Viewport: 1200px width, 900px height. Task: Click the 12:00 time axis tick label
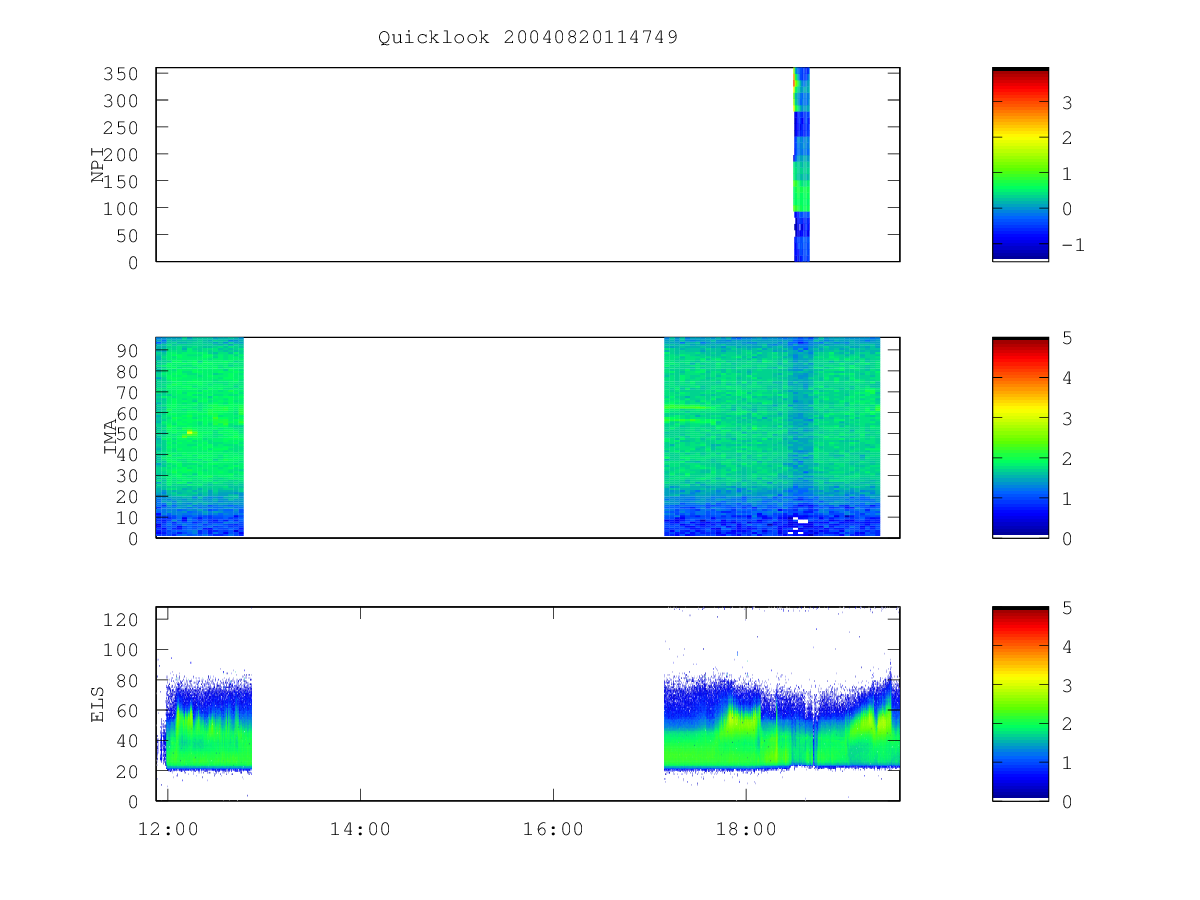tap(167, 829)
